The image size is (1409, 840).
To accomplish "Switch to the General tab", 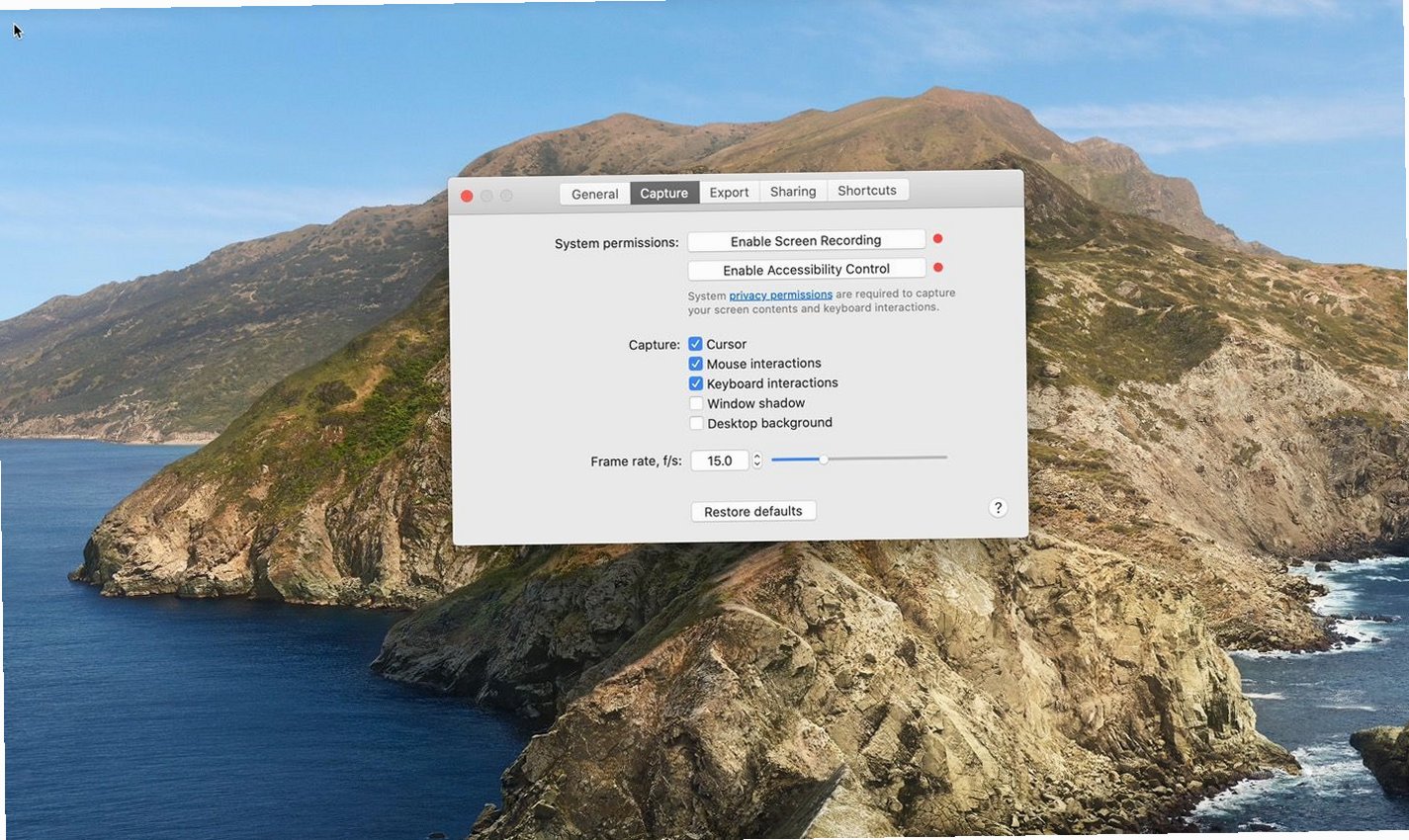I will point(594,194).
